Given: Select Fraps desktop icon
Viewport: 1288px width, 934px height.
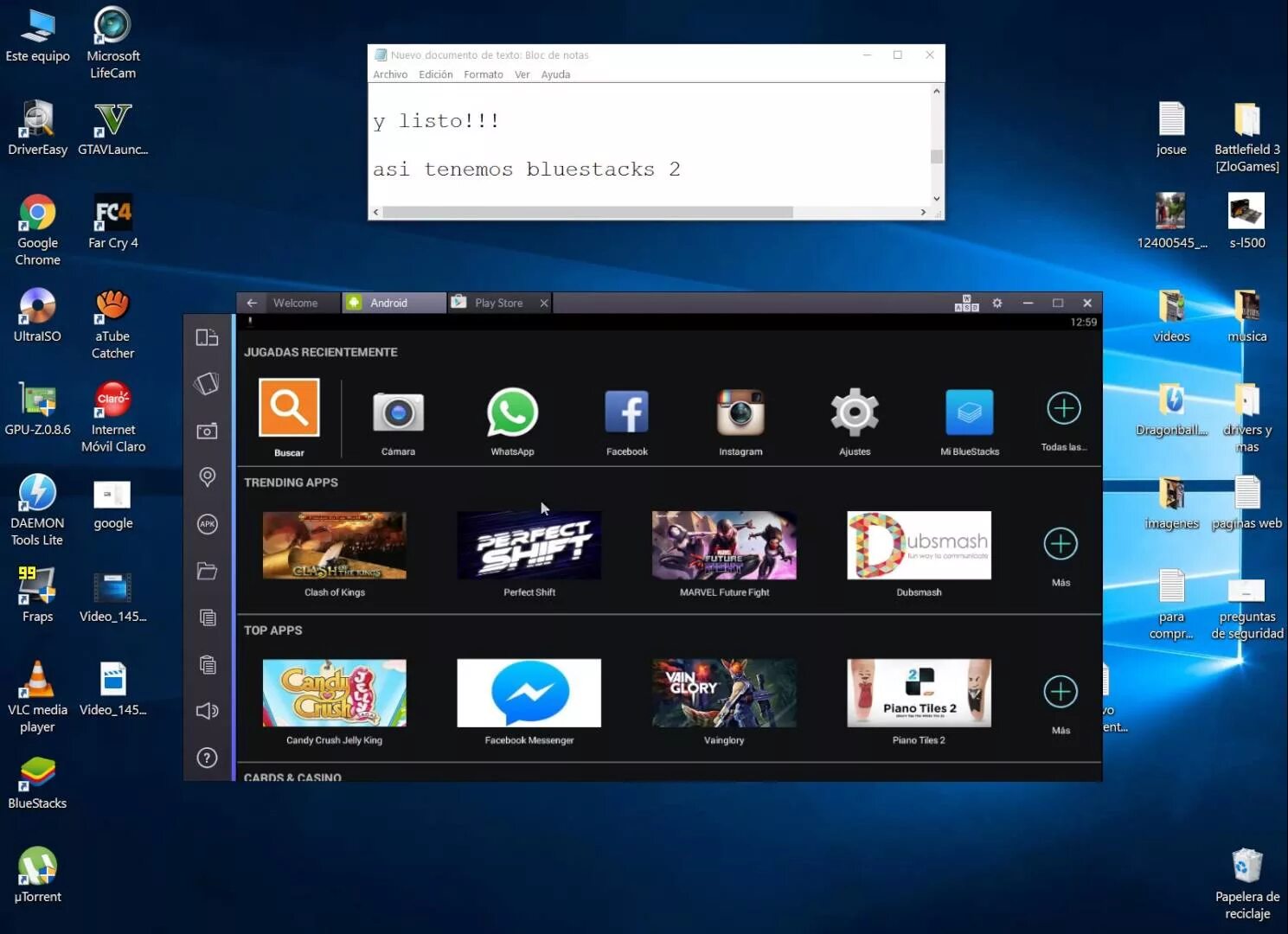Looking at the screenshot, I should (x=37, y=595).
